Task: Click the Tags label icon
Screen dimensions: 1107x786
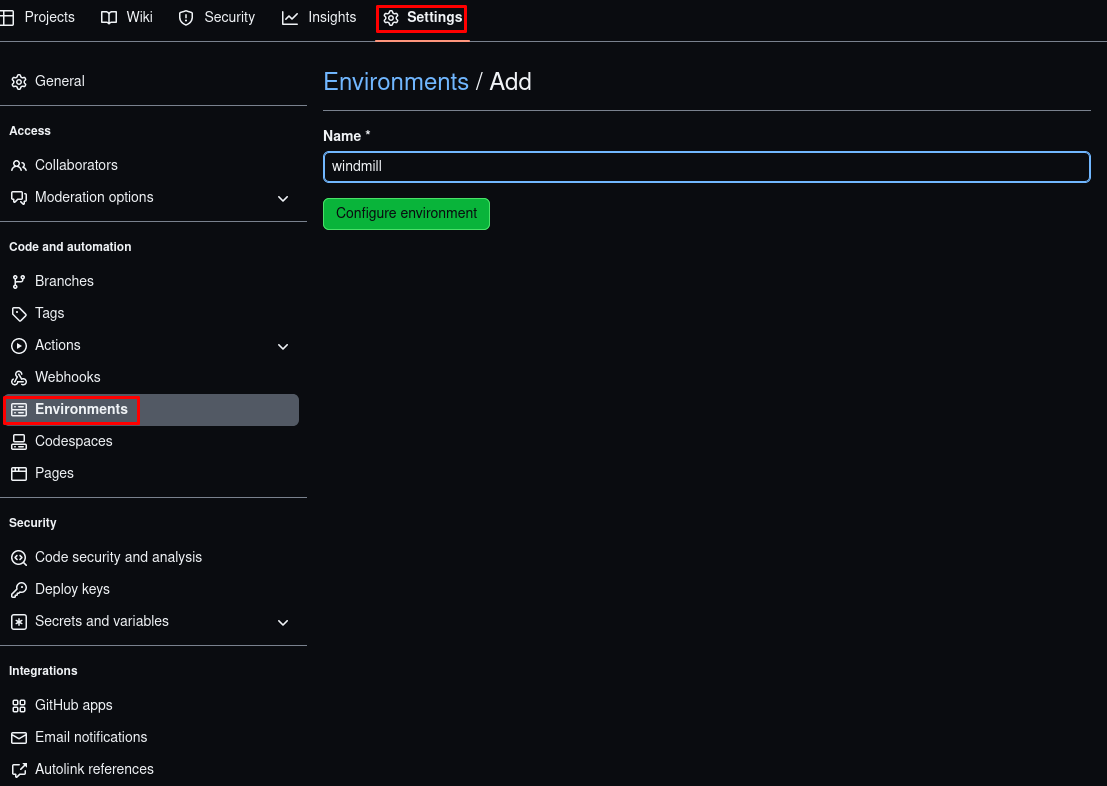Action: 19,314
